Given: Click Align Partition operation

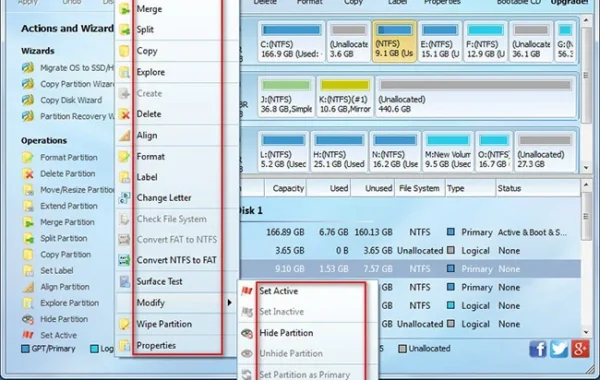Looking at the screenshot, I should (65, 287).
